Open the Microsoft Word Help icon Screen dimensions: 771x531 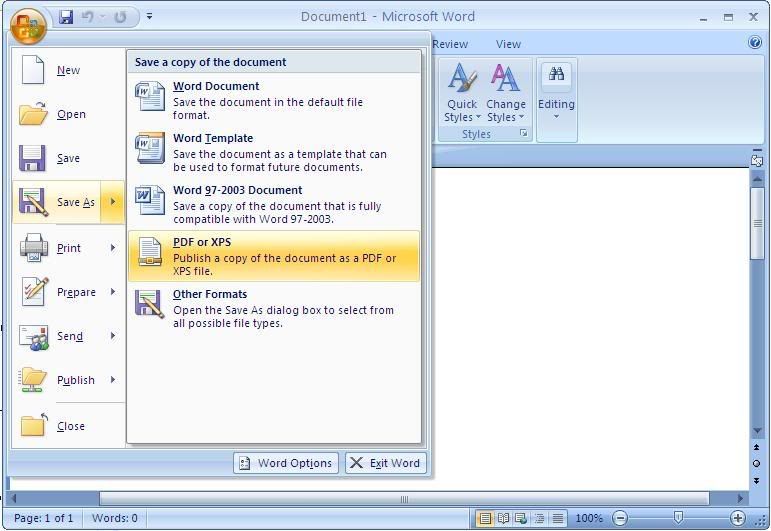point(755,42)
